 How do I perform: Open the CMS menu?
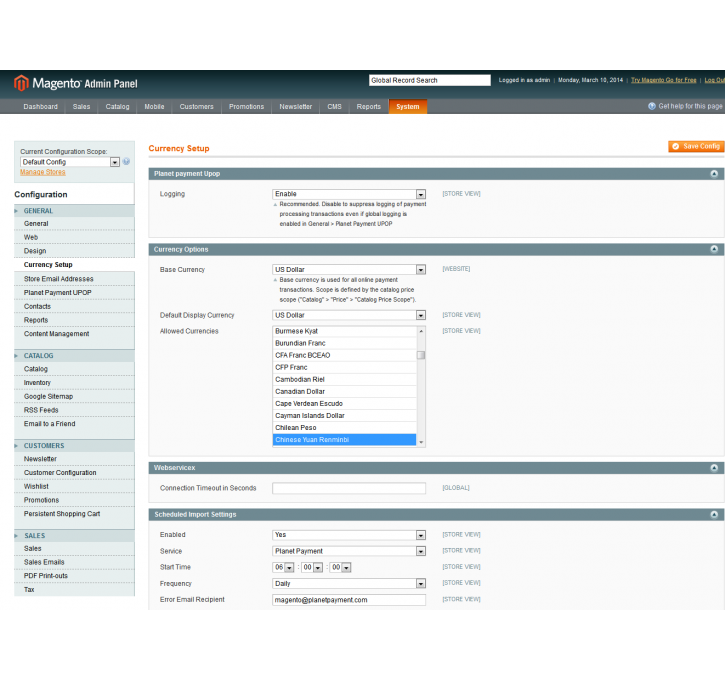[x=334, y=107]
